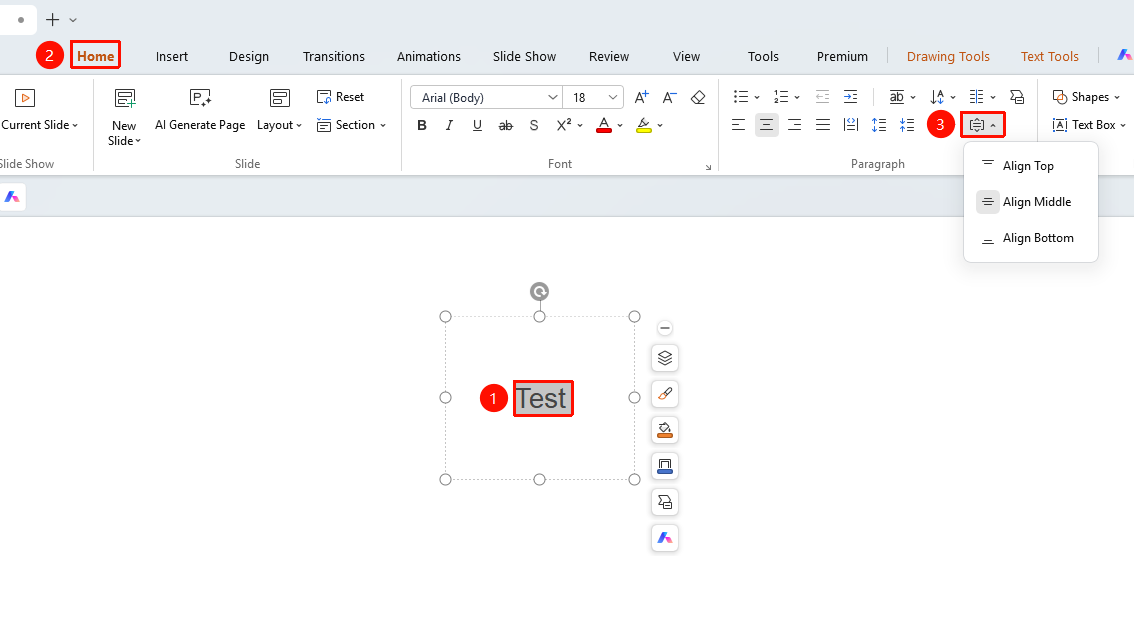Clear formatting with the eraser icon
Image resolution: width=1134 pixels, height=628 pixels.
point(698,98)
